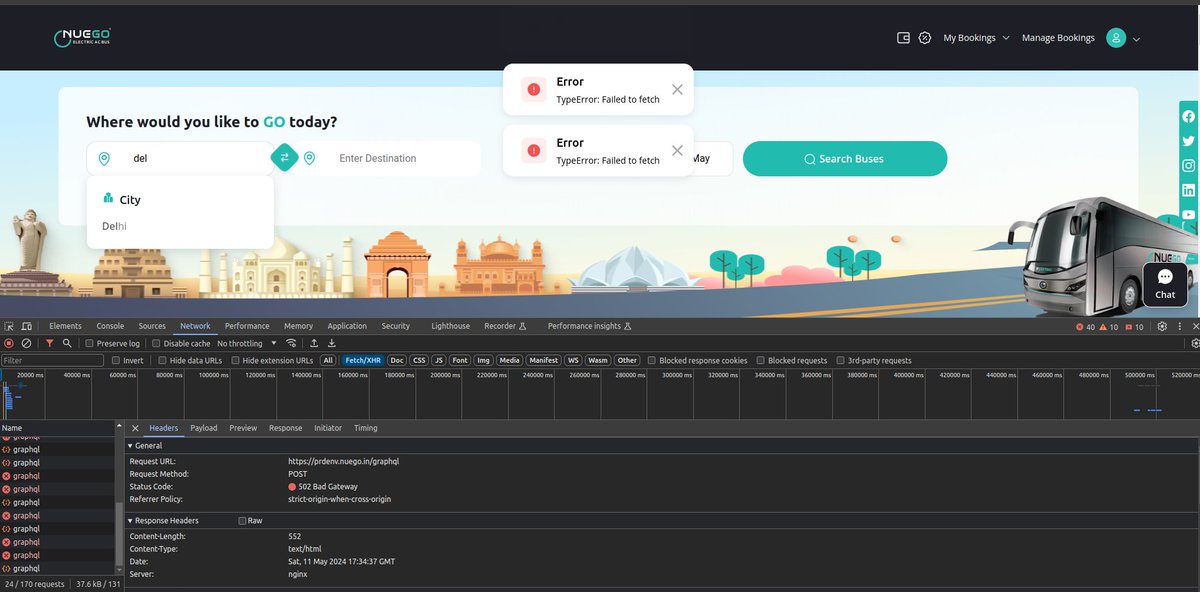Close the request details pane
Viewport: 1200px width, 592px height.
click(136, 428)
